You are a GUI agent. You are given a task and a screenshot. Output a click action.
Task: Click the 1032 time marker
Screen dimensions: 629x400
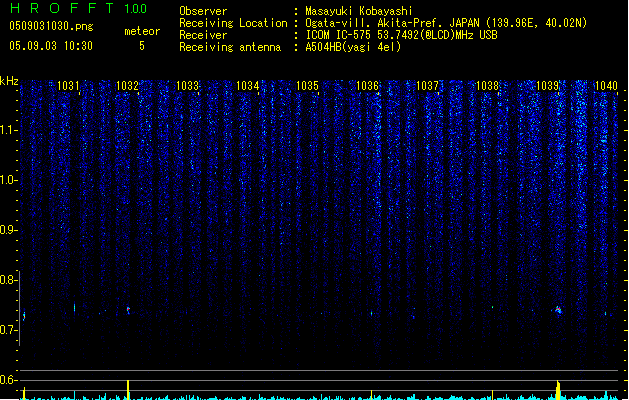[128, 86]
